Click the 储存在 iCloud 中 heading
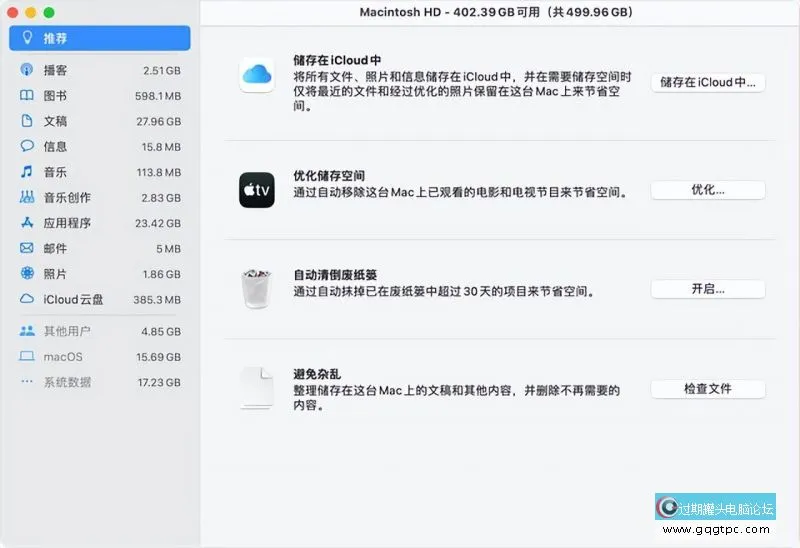Screen dimensions: 800x548 [x=337, y=60]
